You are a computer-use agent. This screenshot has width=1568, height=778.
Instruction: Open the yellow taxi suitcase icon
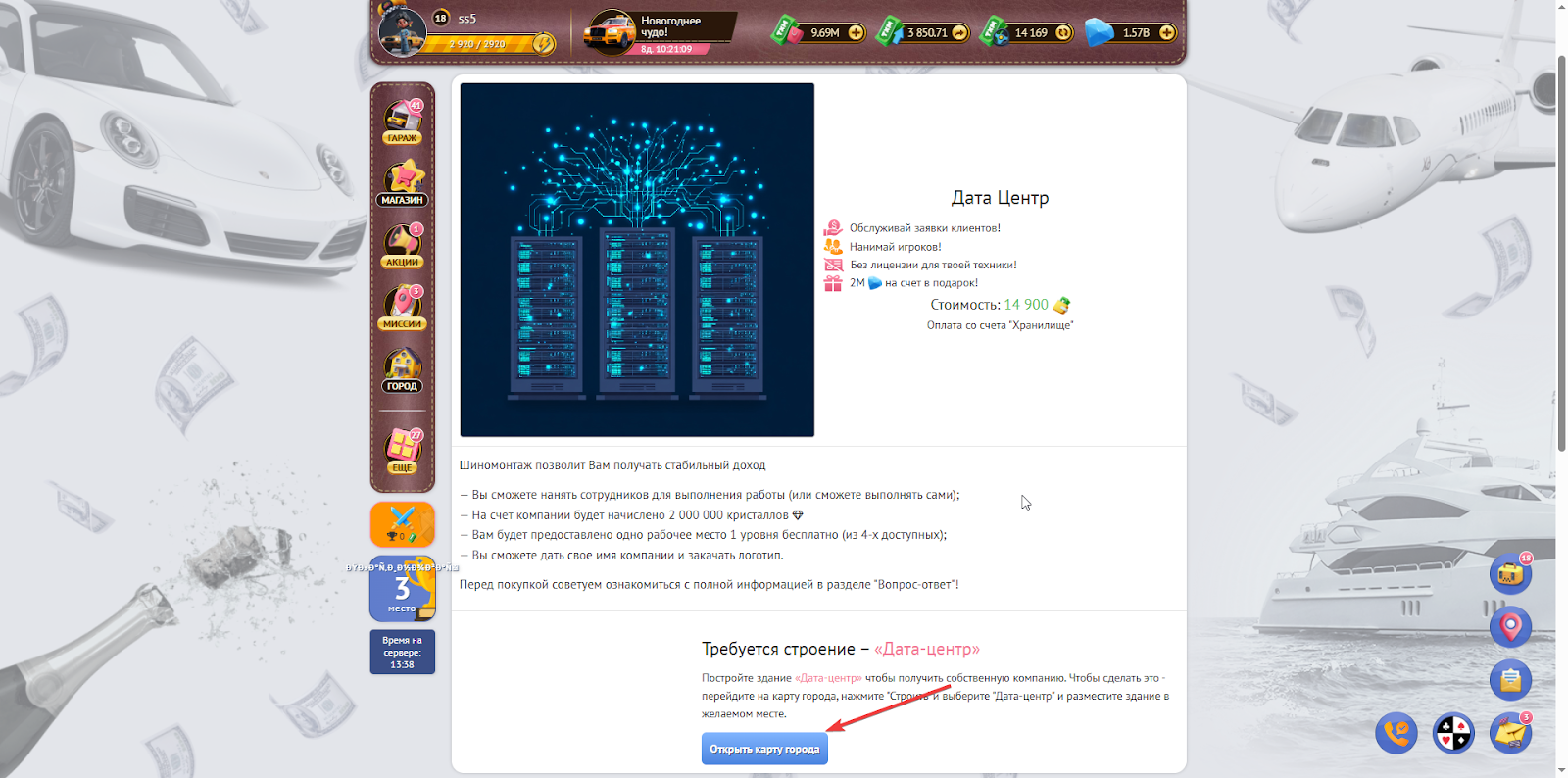[1510, 573]
